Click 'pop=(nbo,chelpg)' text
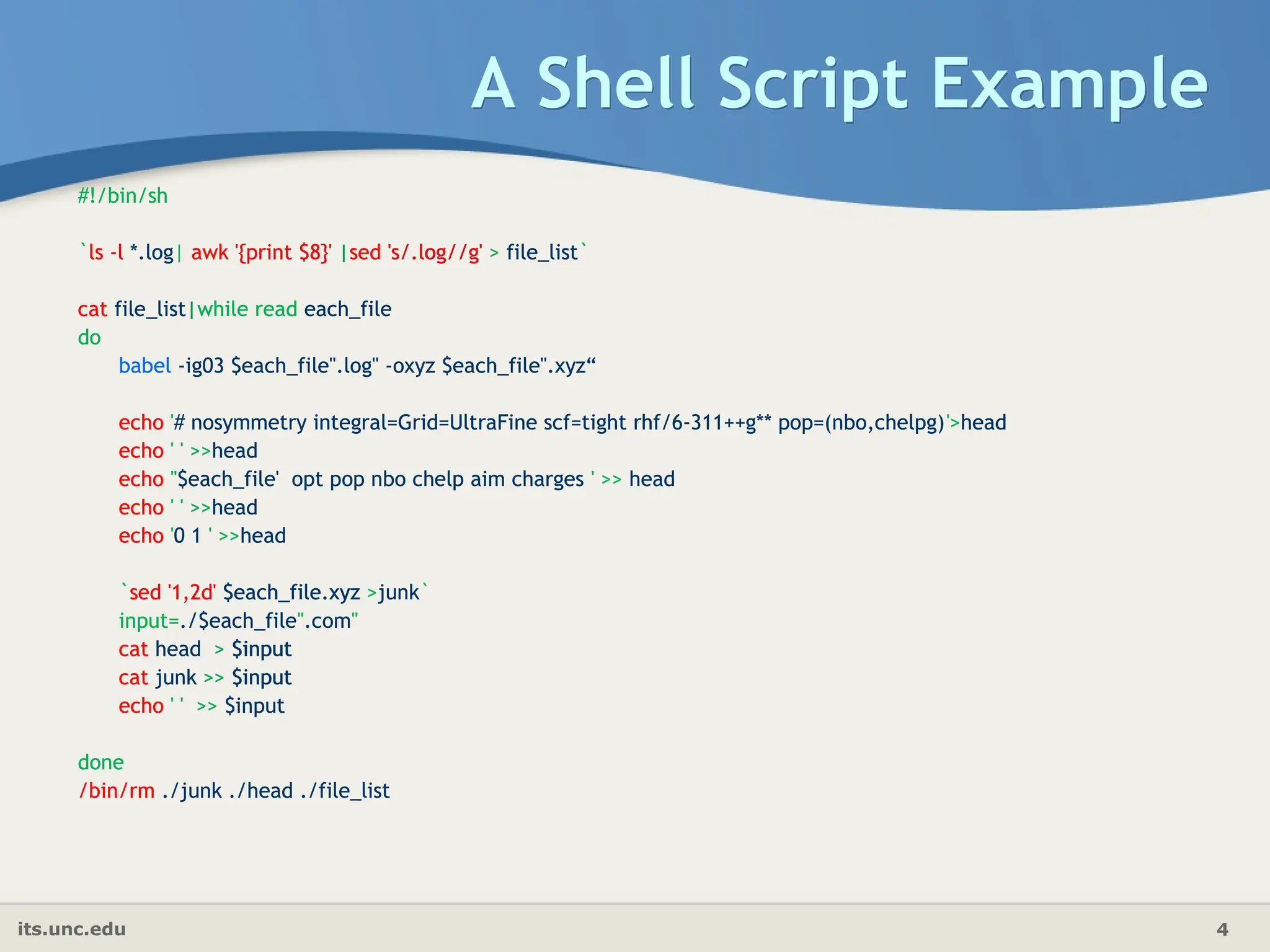The image size is (1270, 952). point(861,423)
